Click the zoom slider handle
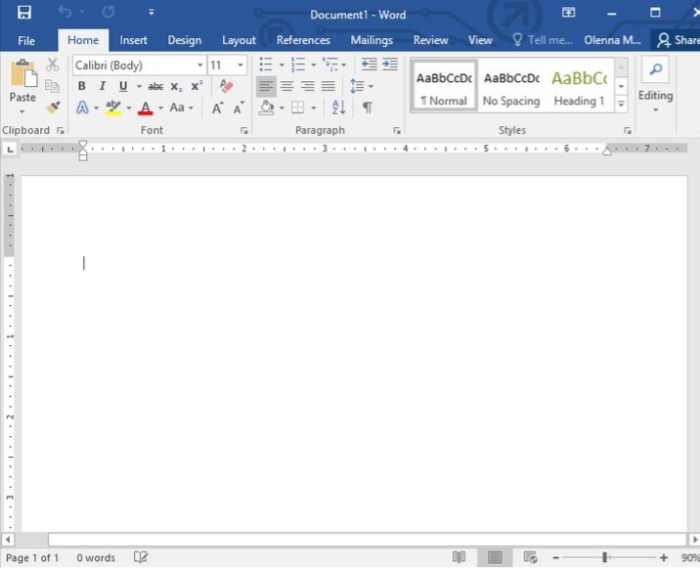Image resolution: width=700 pixels, height=568 pixels. point(604,557)
